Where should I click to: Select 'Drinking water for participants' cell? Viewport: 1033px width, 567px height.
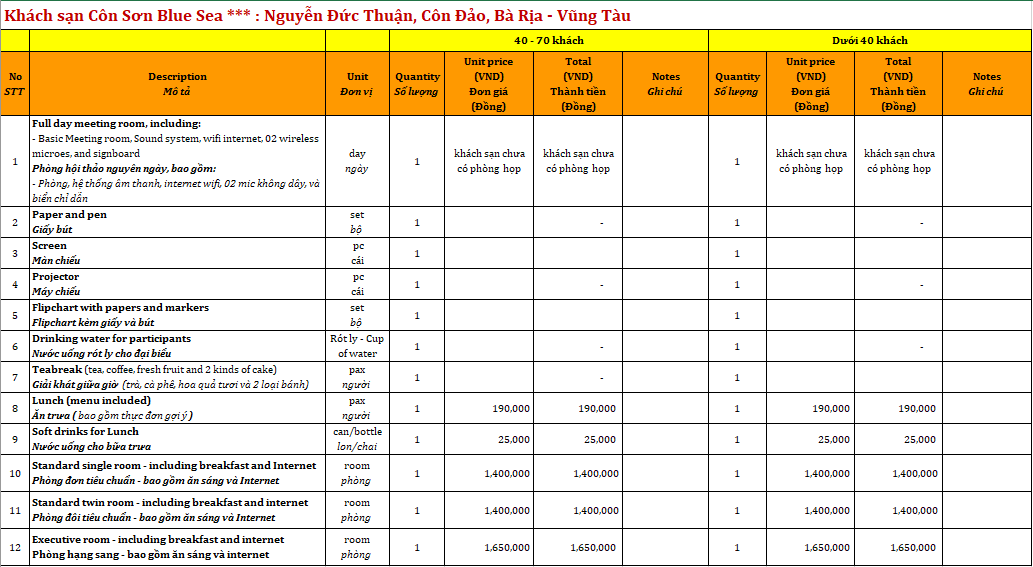[177, 346]
